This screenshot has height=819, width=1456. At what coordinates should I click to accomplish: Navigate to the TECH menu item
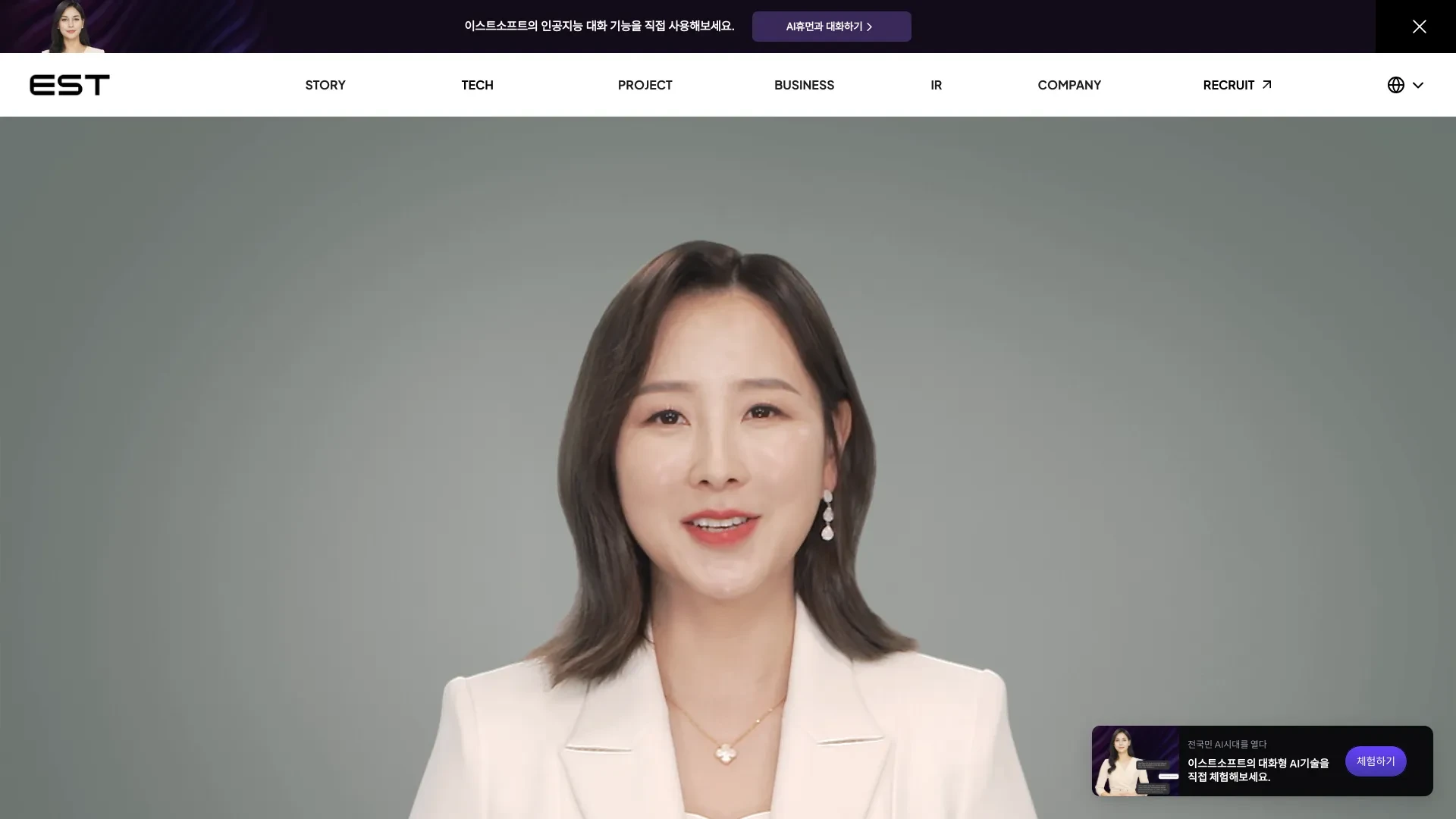tap(477, 85)
